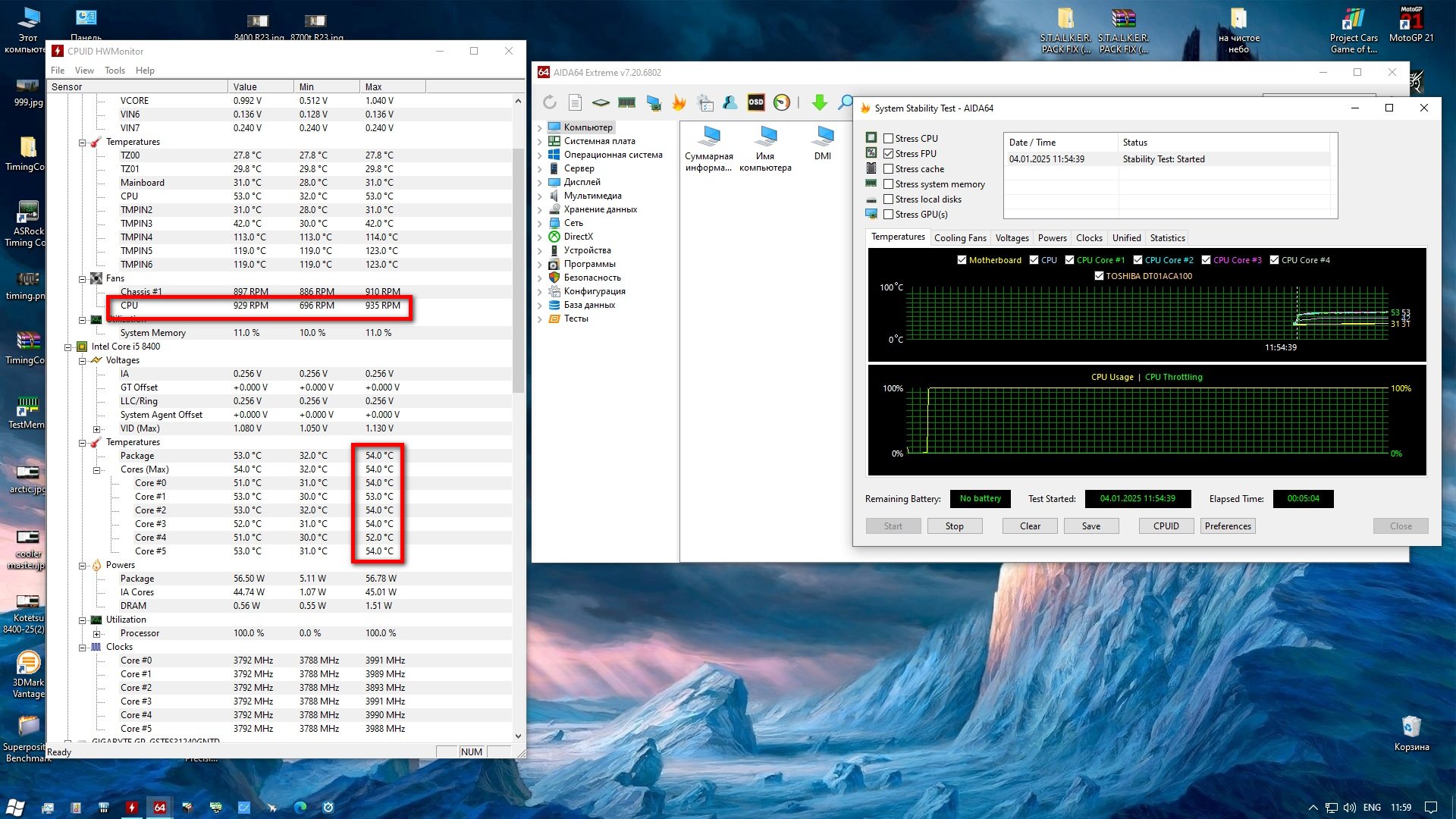
Task: Click the OSD panel toolbar icon
Action: click(756, 102)
